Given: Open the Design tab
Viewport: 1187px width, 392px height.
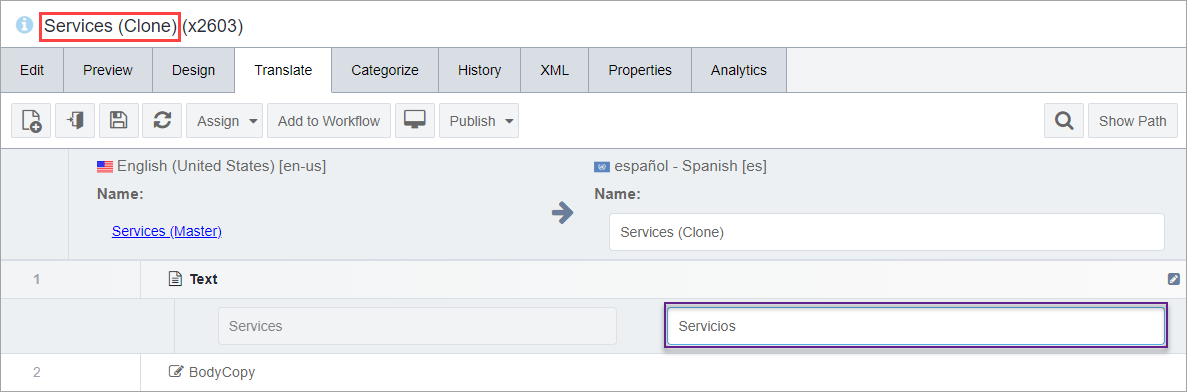Looking at the screenshot, I should [x=193, y=70].
